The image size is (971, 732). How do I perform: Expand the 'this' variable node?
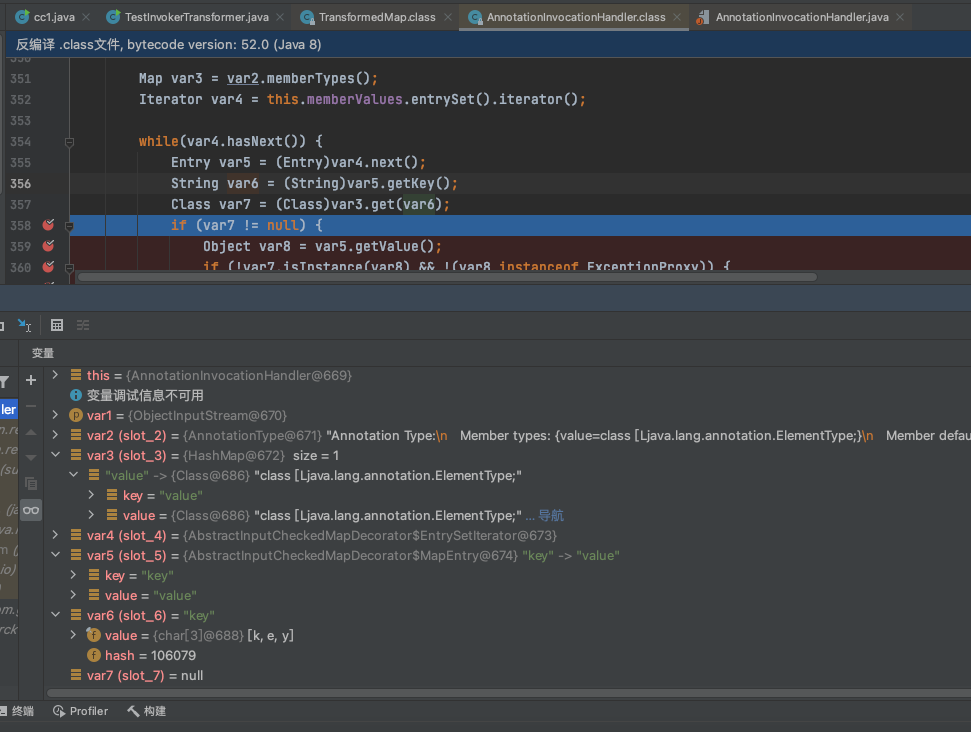(x=55, y=375)
